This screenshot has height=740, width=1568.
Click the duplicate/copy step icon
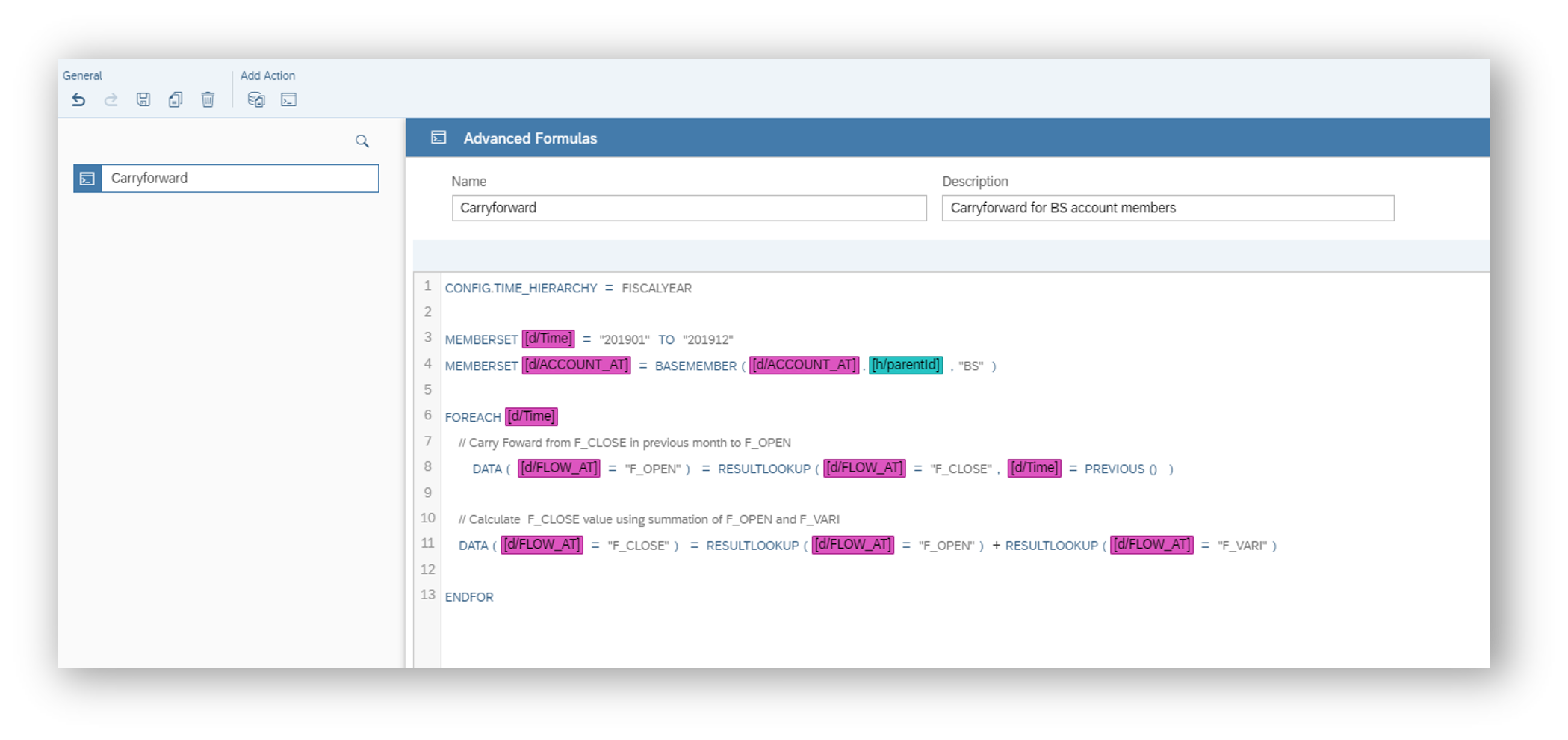[176, 99]
